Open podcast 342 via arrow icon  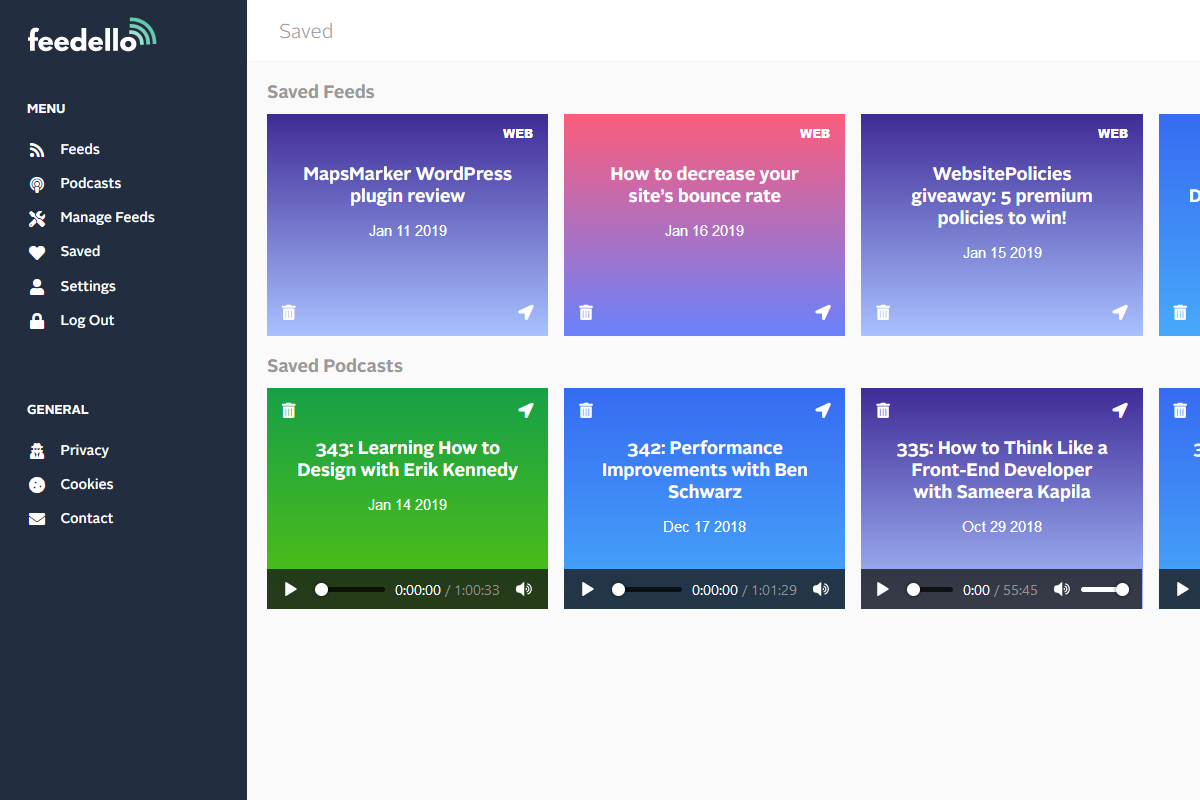pyautogui.click(x=823, y=410)
